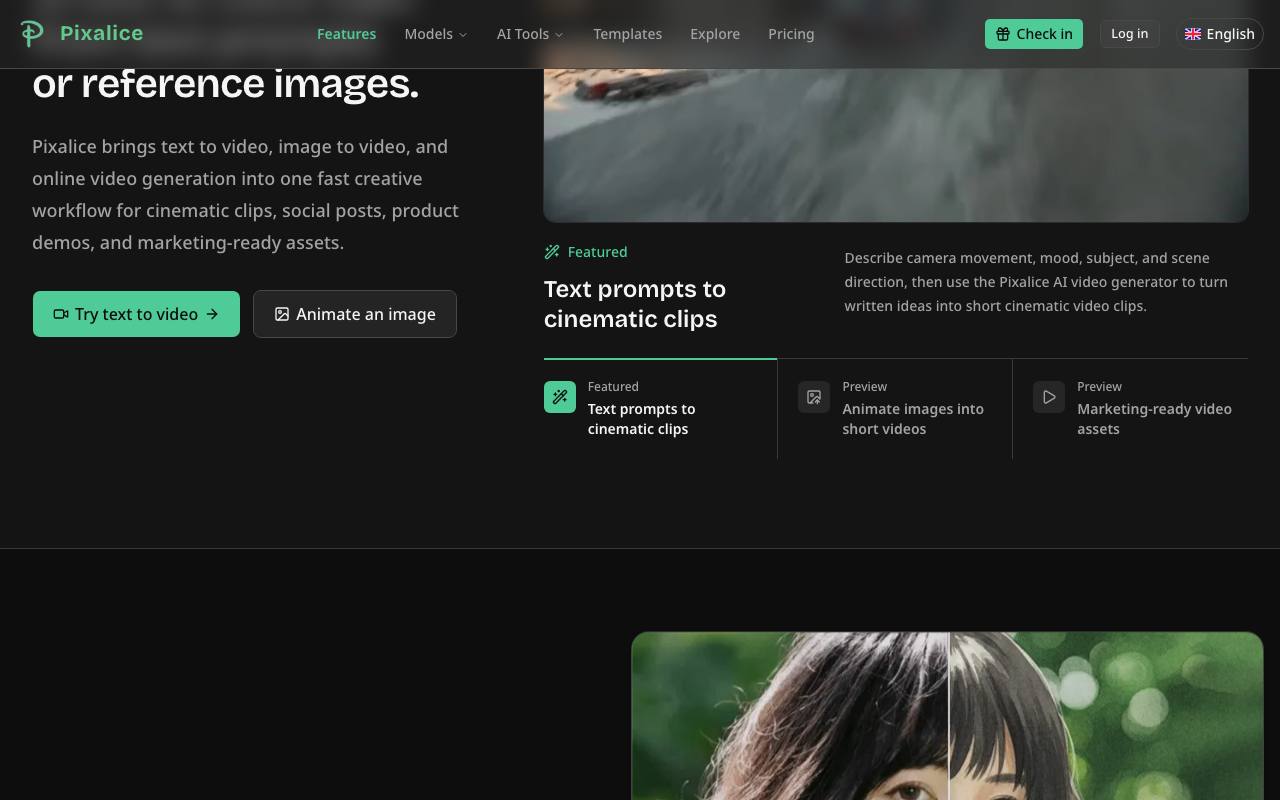1280x800 pixels.
Task: Open the English language selector
Action: (x=1219, y=34)
